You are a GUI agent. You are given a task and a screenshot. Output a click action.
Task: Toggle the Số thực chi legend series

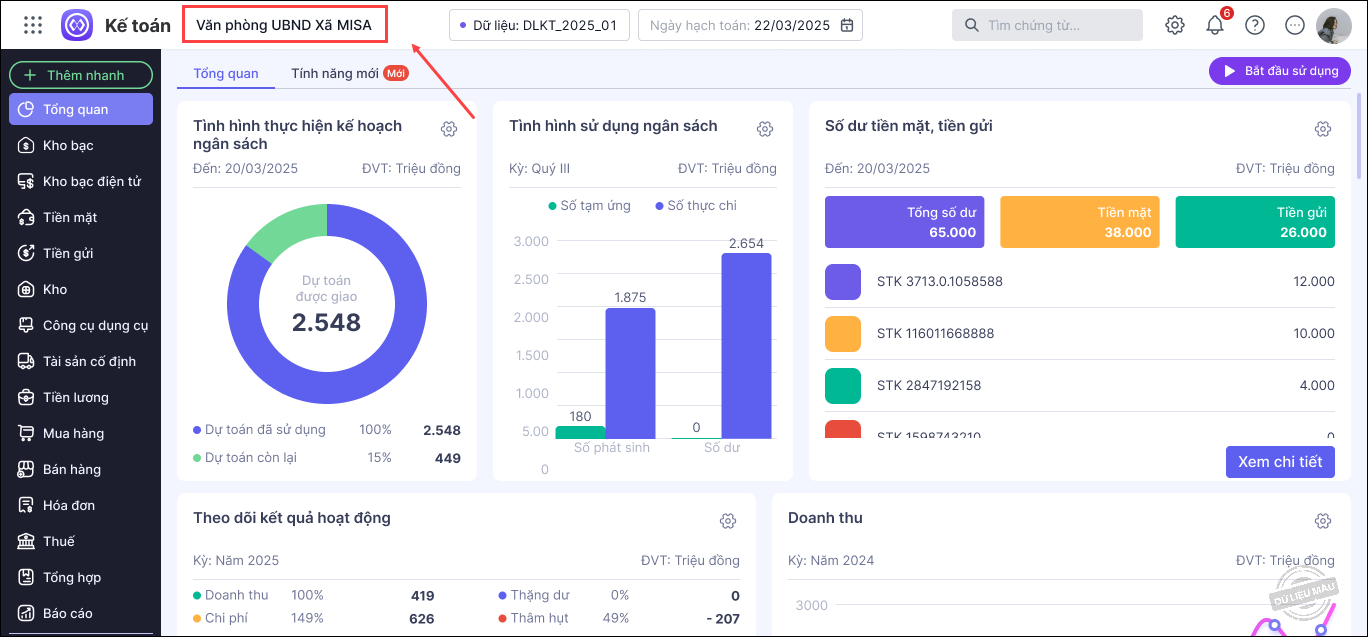point(695,205)
